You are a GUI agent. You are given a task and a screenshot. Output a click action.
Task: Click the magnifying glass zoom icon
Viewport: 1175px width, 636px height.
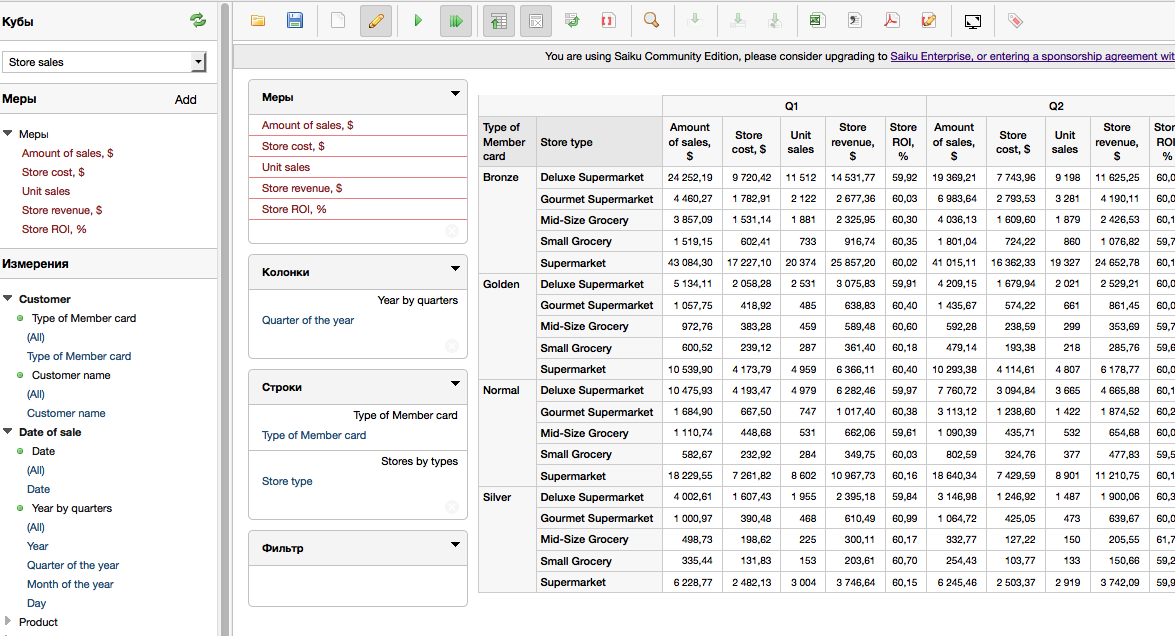(x=651, y=21)
